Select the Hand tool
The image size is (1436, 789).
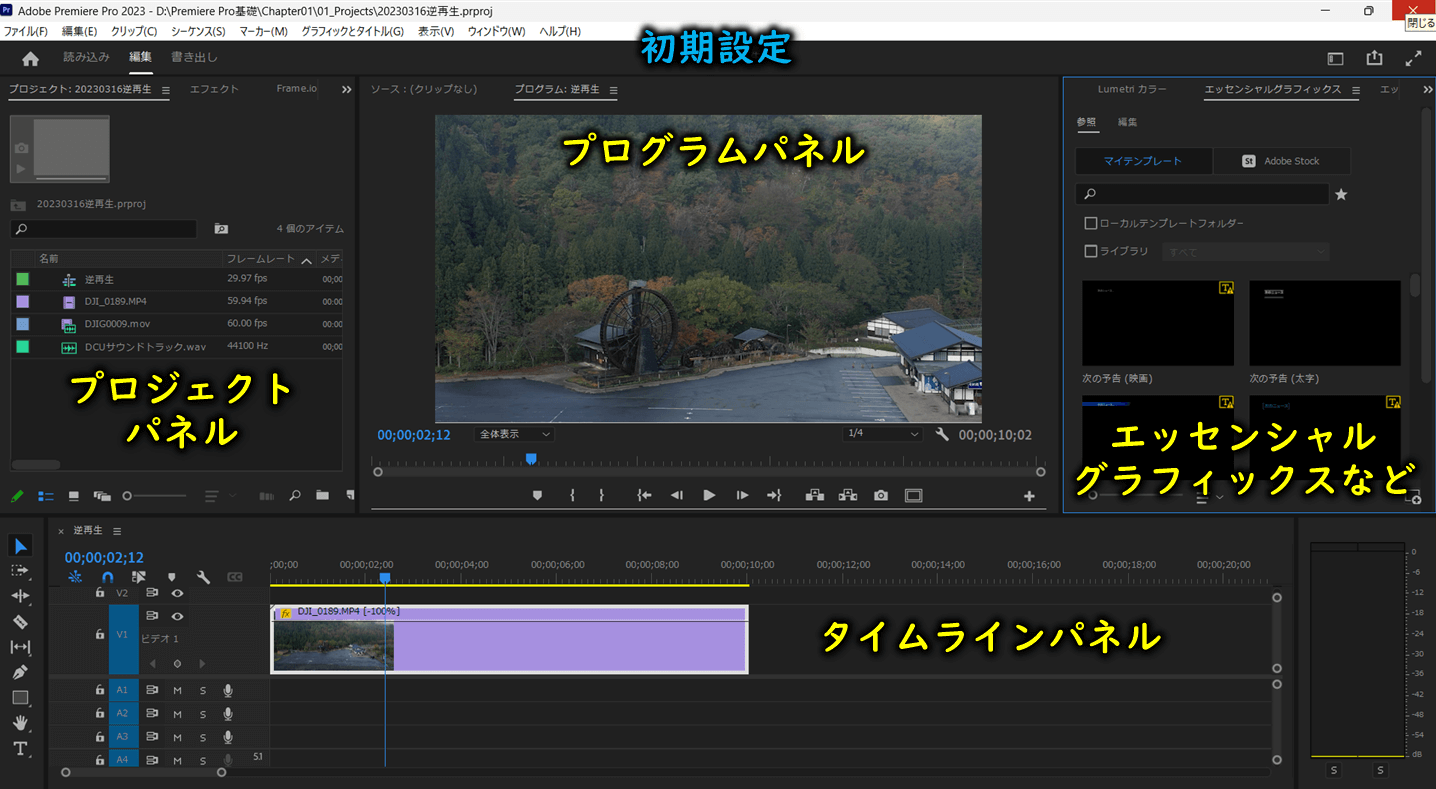(x=20, y=723)
